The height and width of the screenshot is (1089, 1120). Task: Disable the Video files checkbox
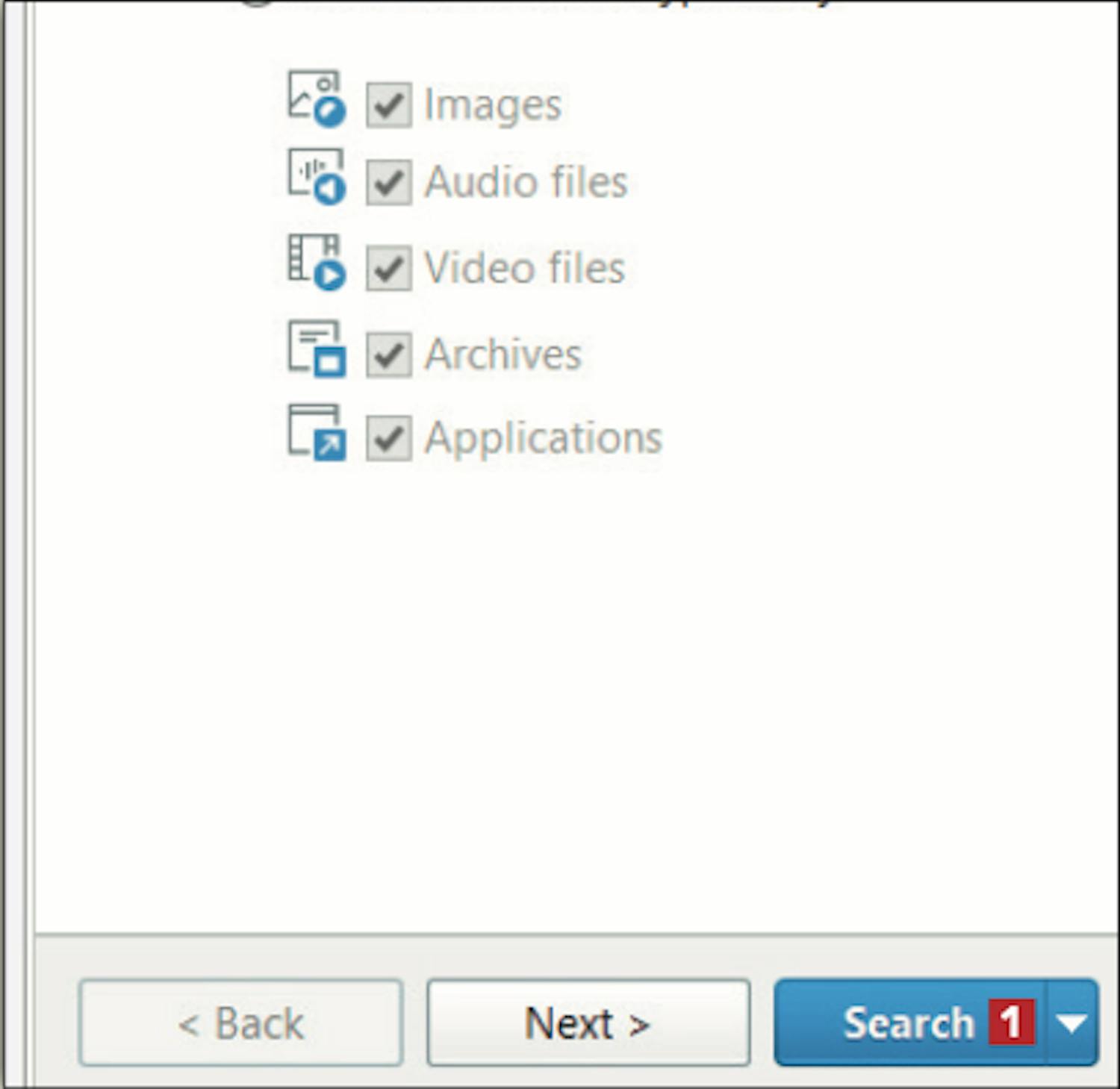point(388,268)
